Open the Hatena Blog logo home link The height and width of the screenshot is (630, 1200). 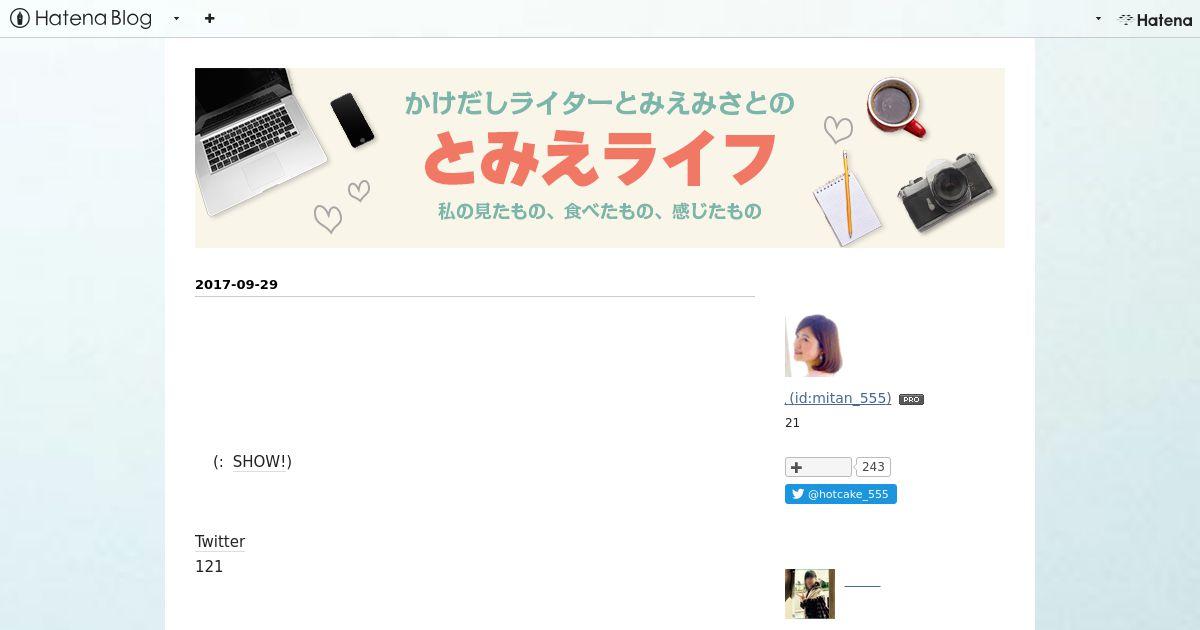coord(80,18)
